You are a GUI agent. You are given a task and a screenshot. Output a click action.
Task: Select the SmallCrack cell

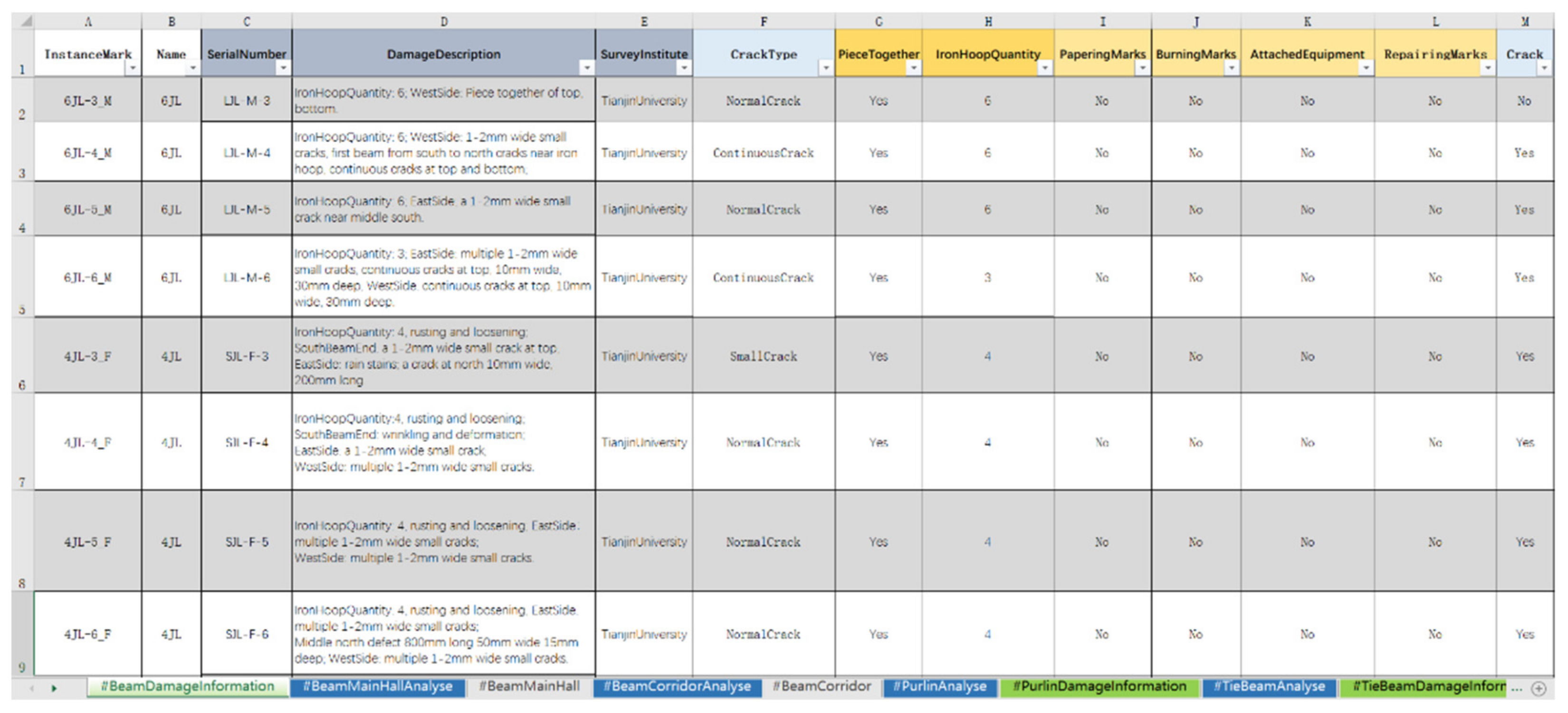pyautogui.click(x=763, y=356)
